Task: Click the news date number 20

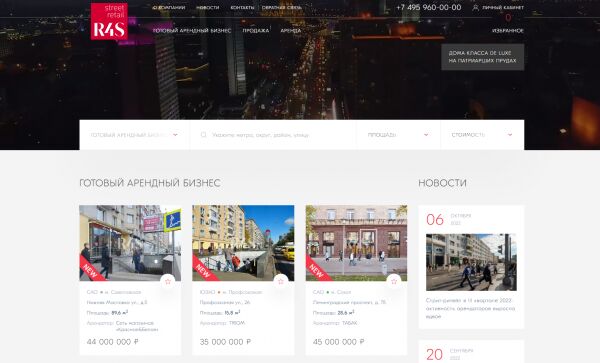Action: click(x=435, y=355)
